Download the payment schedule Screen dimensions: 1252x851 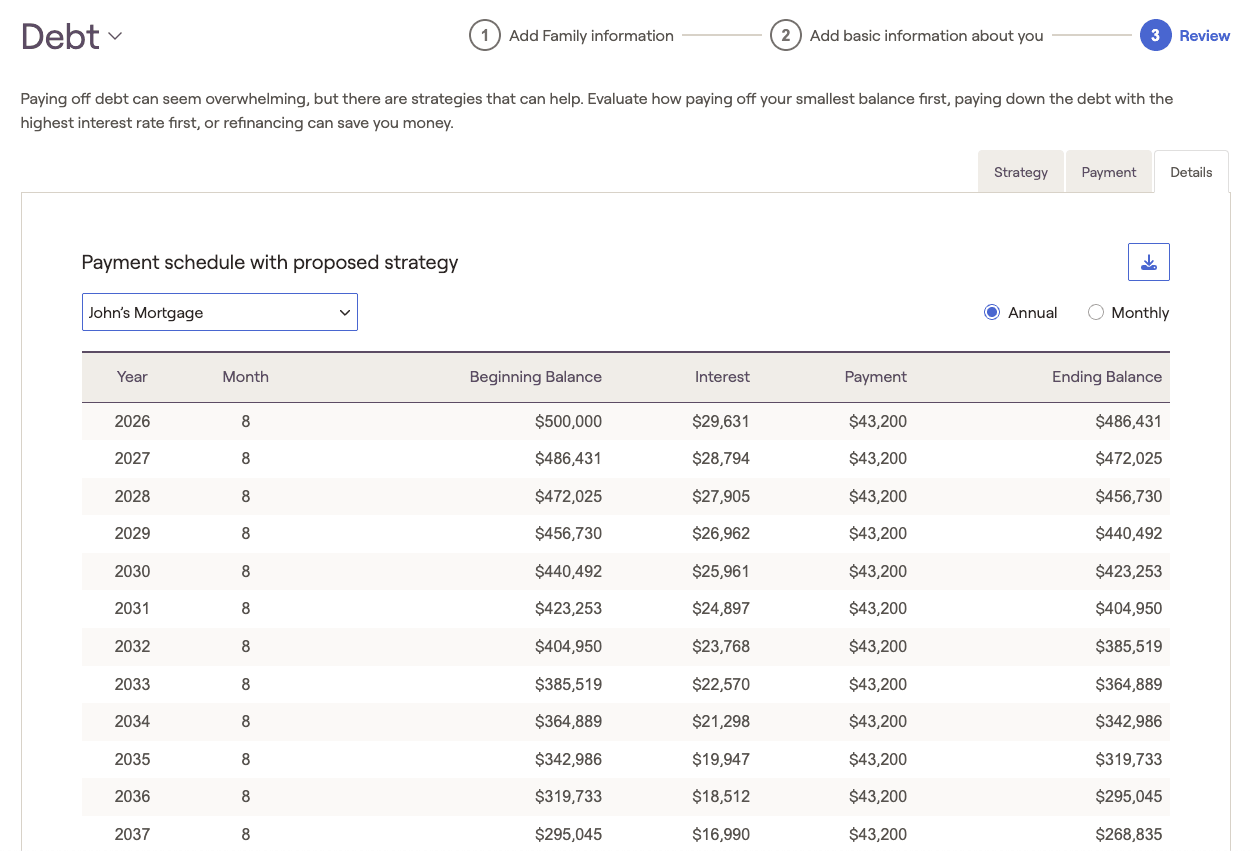[1148, 262]
